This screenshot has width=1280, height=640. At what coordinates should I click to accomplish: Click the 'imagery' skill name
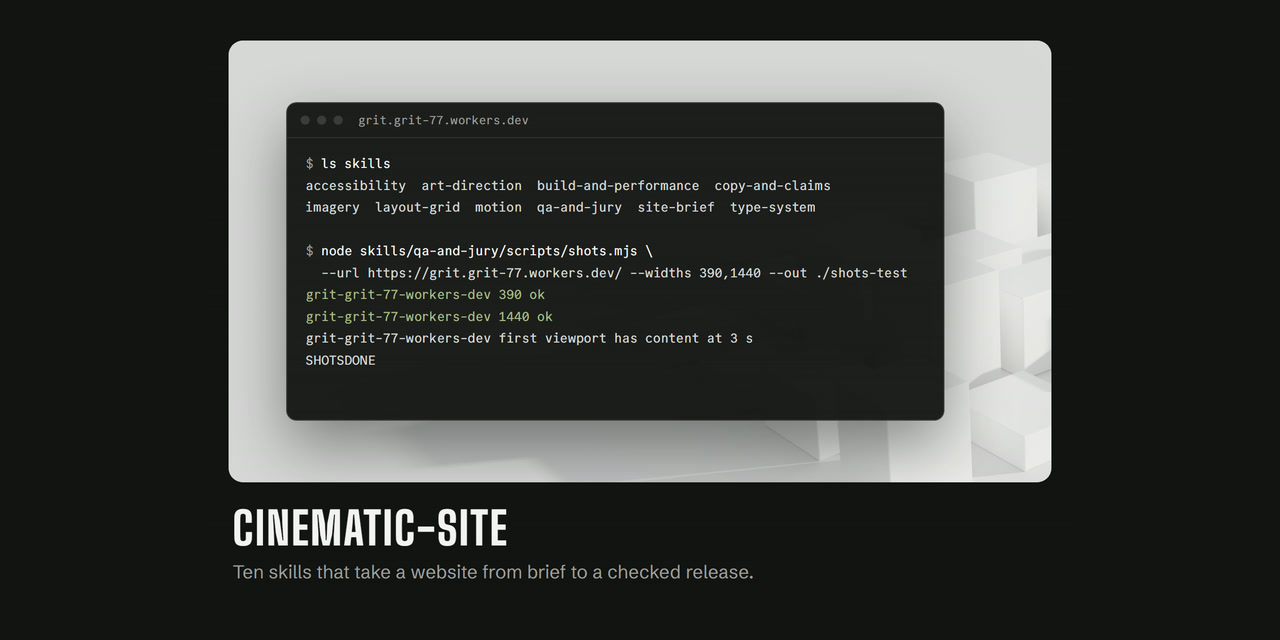point(332,208)
